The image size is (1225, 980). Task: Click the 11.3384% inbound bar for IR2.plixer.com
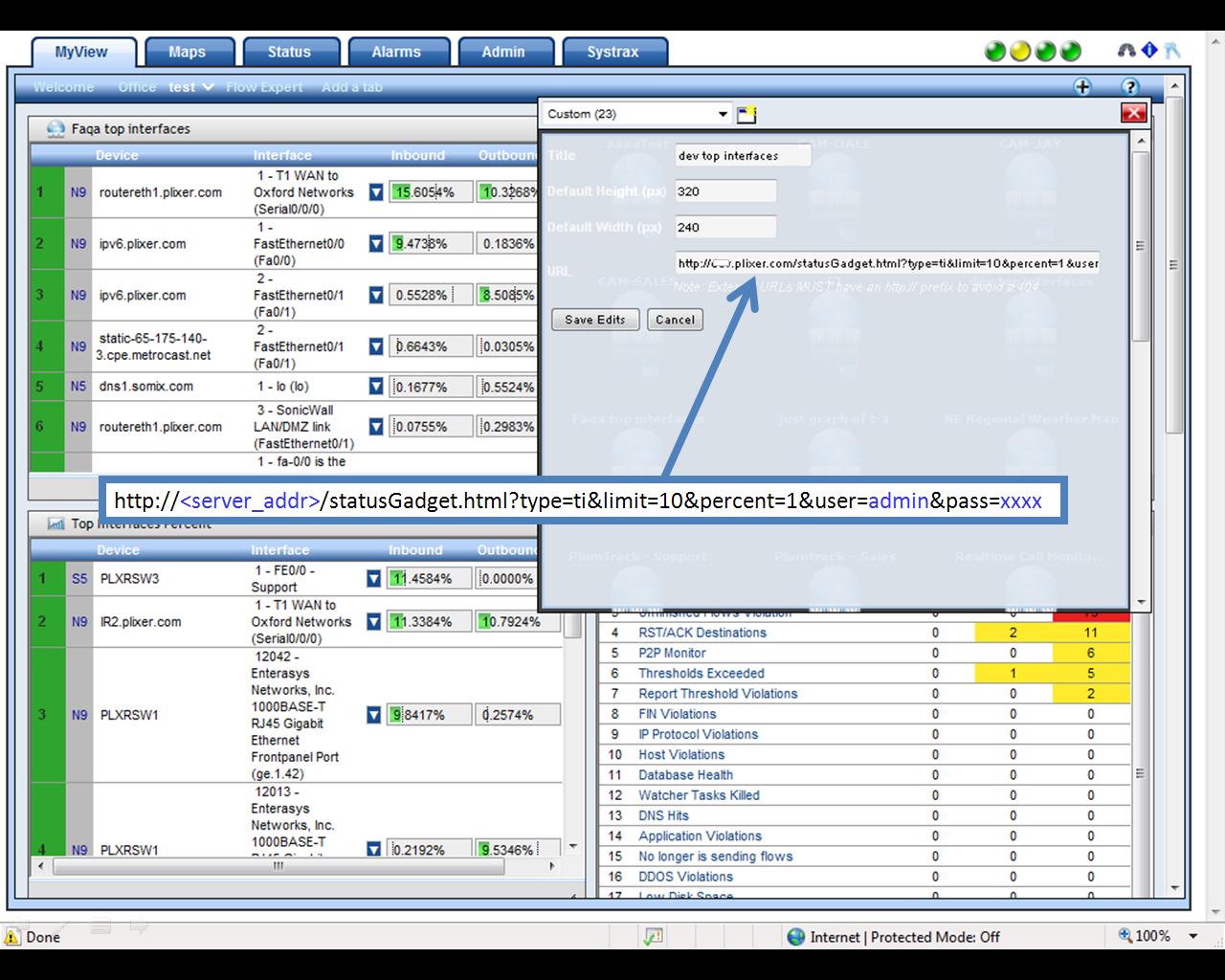(x=430, y=622)
